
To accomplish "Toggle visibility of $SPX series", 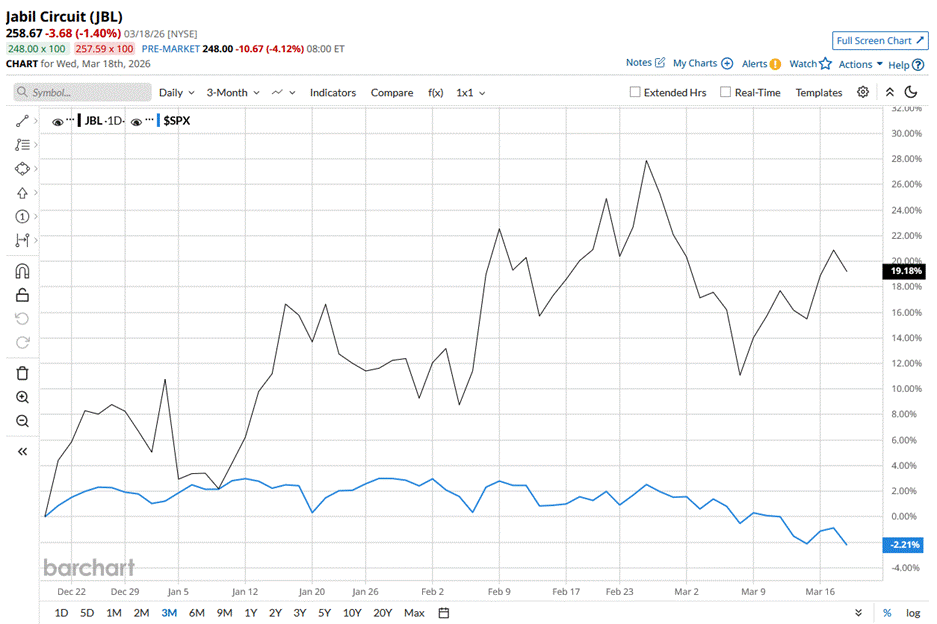I will coord(136,122).
